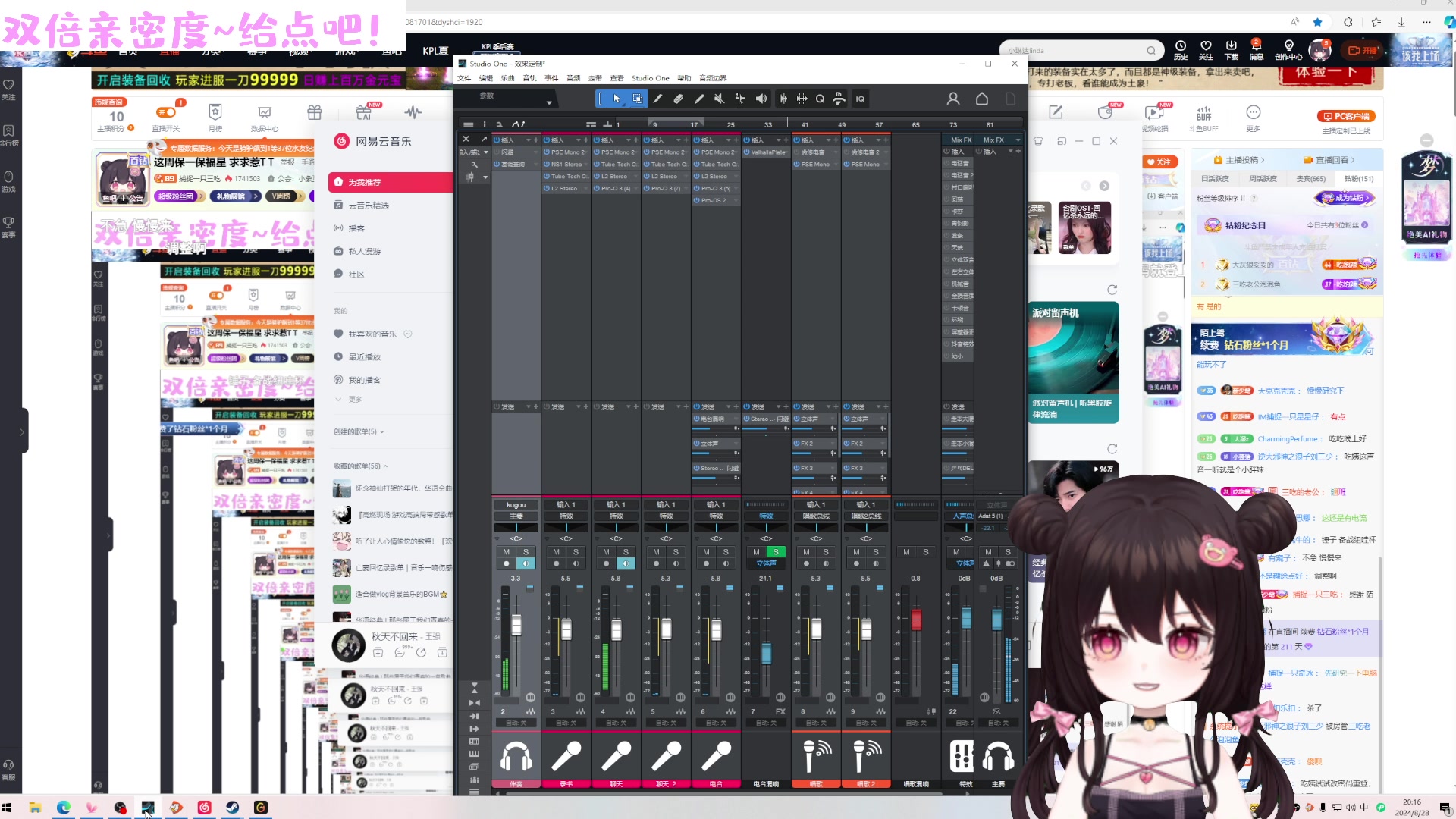Click 为我推荐 in NetEase music sidebar
The width and height of the screenshot is (1456, 819).
click(x=391, y=182)
